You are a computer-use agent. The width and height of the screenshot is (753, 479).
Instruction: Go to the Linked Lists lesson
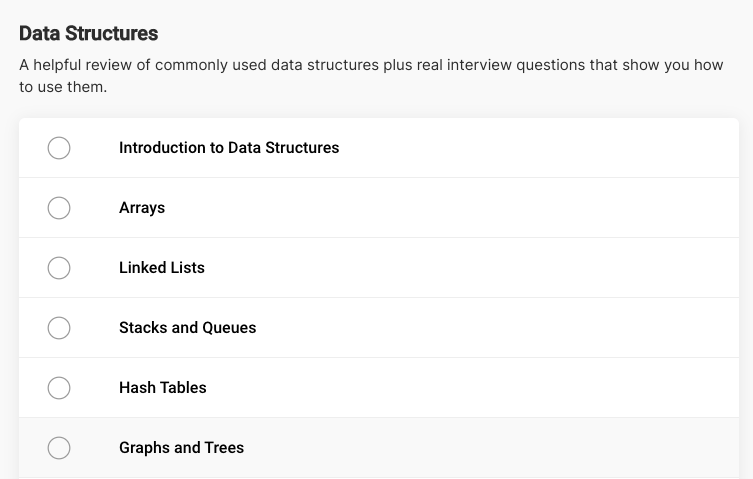click(x=162, y=268)
